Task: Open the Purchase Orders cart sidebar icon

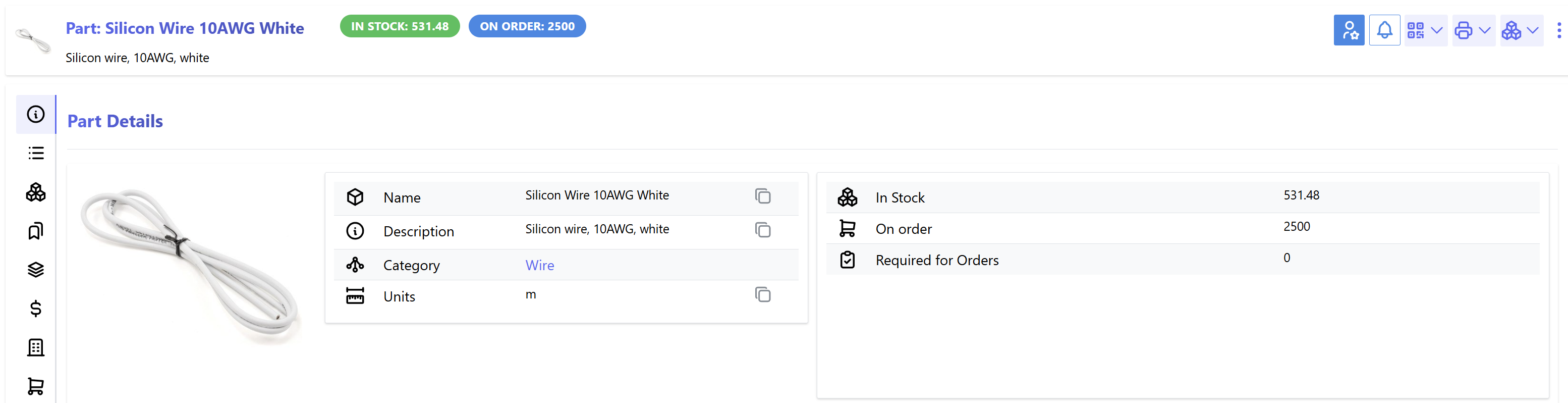Action: (x=36, y=386)
